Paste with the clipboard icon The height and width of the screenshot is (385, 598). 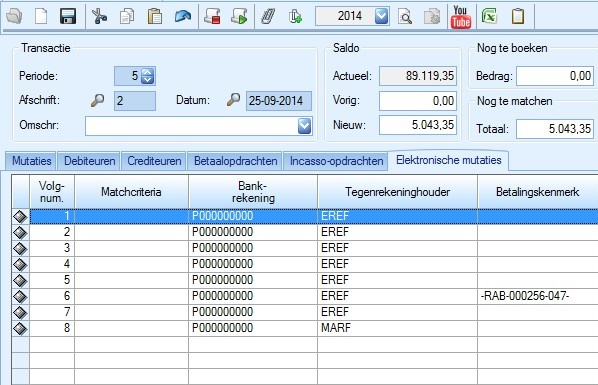tap(154, 16)
